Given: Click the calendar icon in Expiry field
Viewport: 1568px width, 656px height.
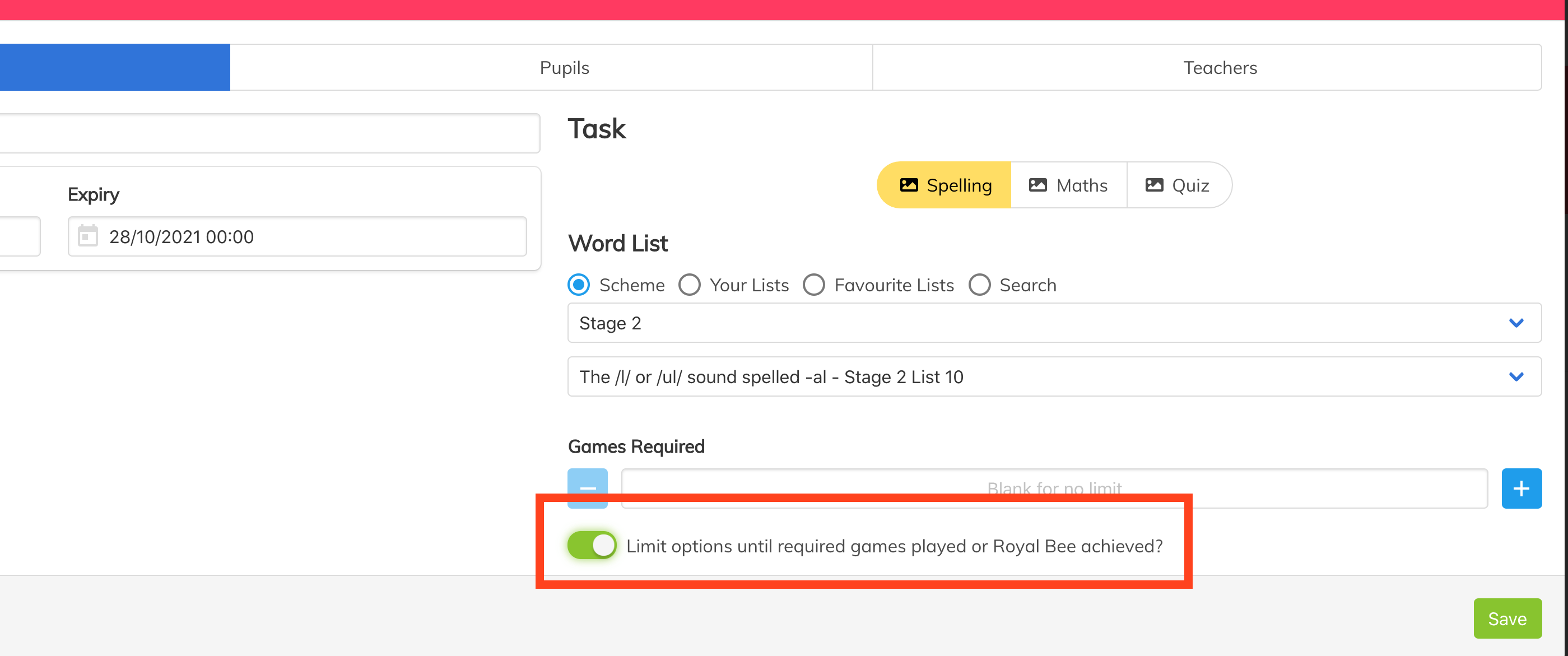Looking at the screenshot, I should click(87, 236).
